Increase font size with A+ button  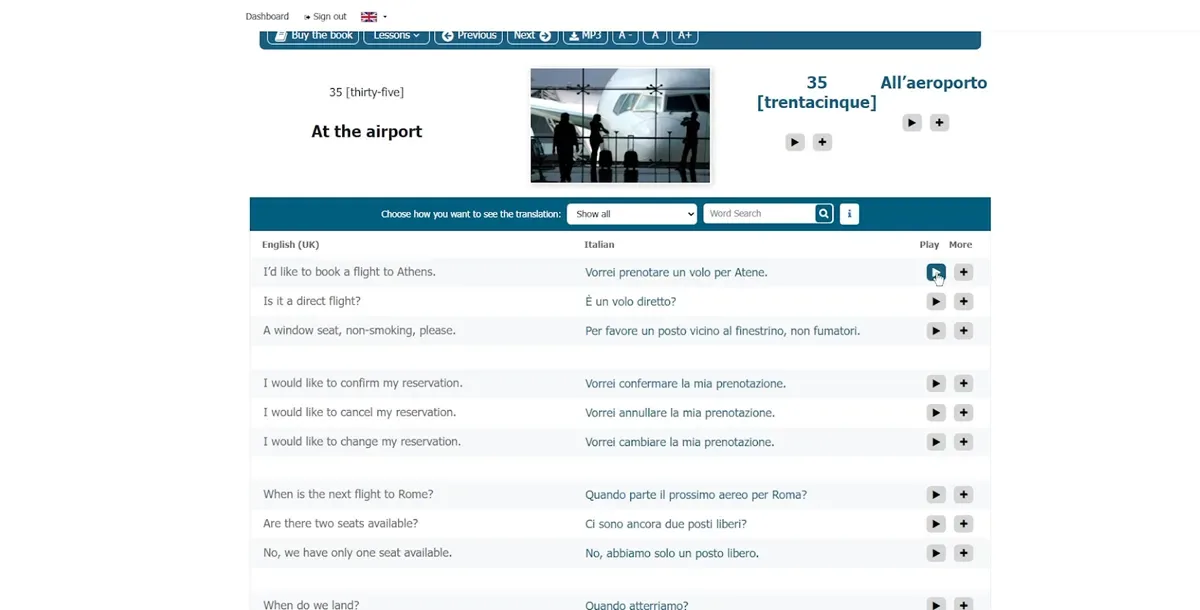685,36
